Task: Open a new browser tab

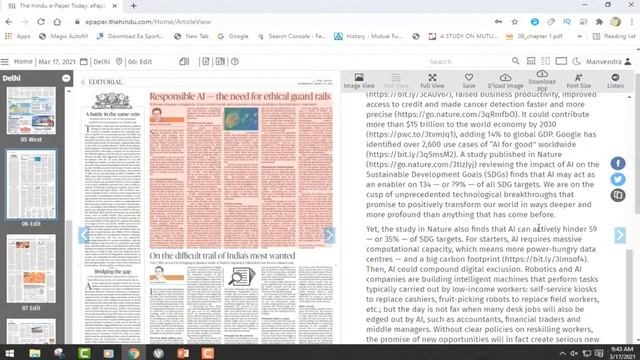Action: coord(133,6)
